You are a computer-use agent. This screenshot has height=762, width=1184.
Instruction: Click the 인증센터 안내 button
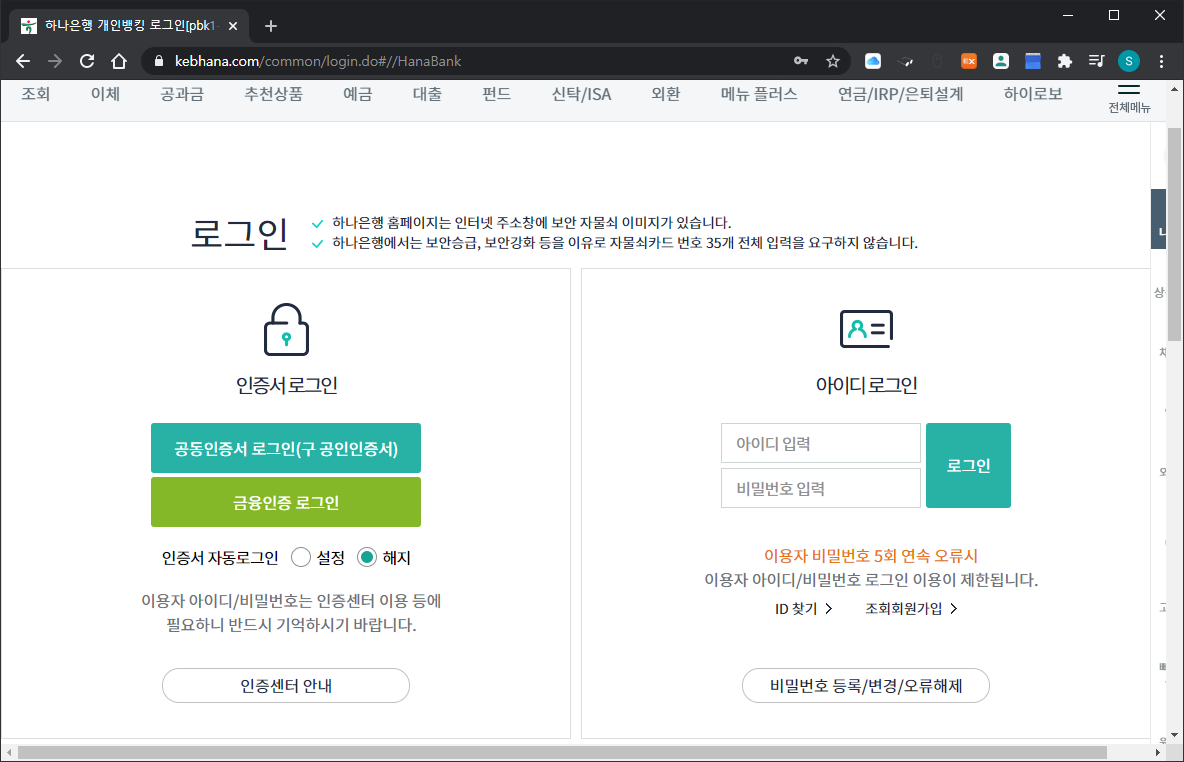tap(286, 686)
